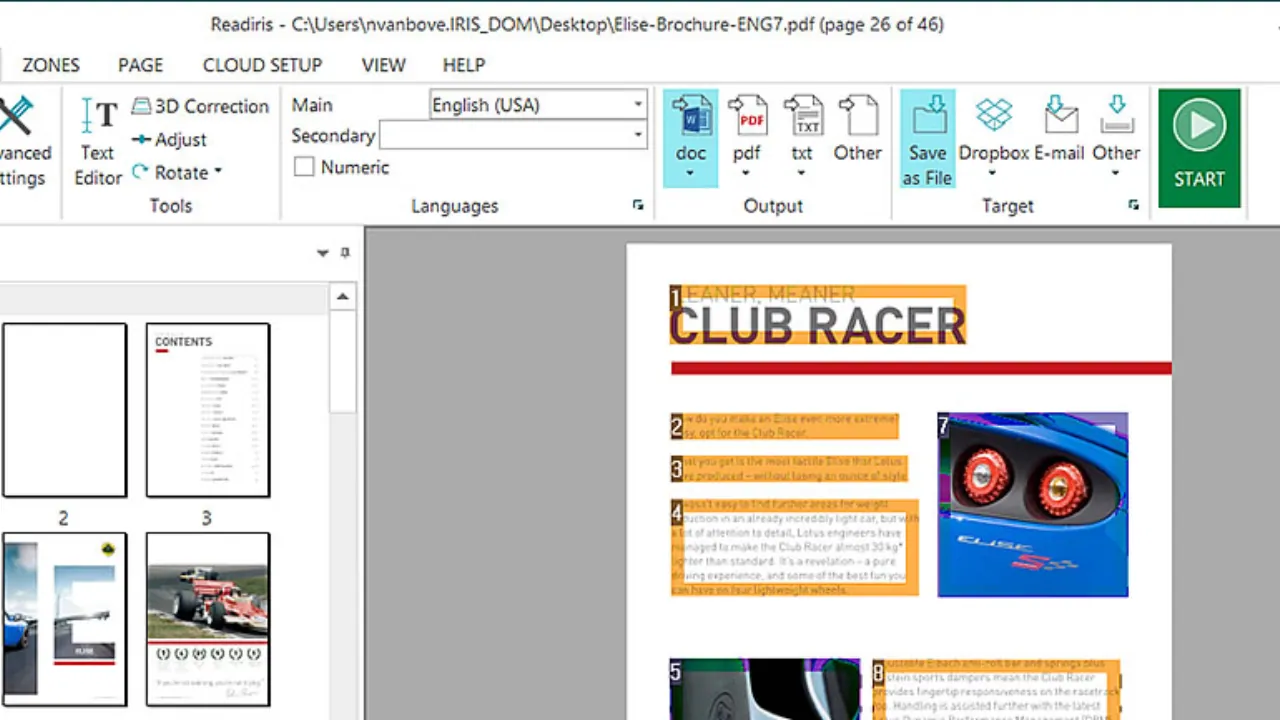
Task: Apply 3D Correction to the page
Action: pyautogui.click(x=200, y=106)
